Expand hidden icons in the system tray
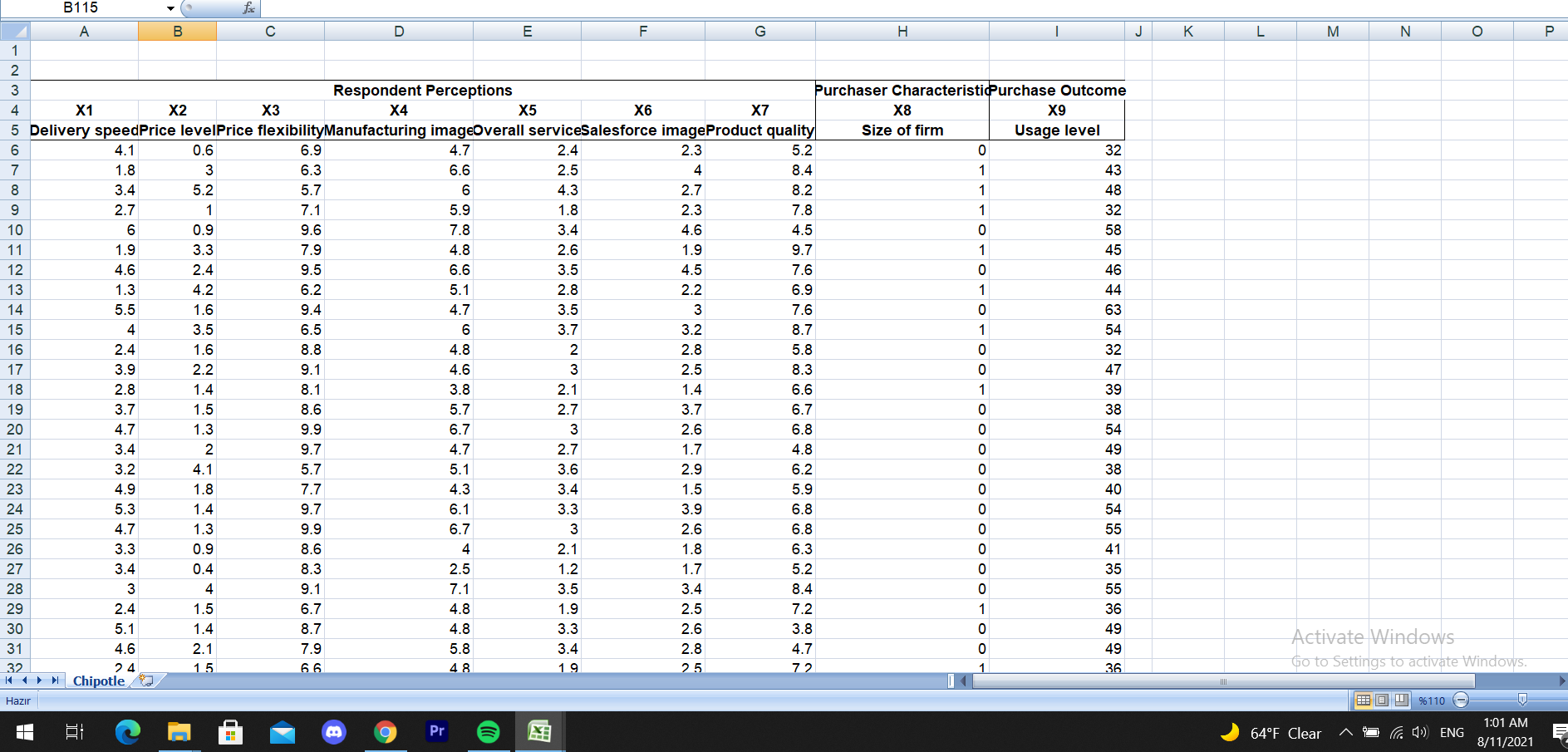 1346,732
